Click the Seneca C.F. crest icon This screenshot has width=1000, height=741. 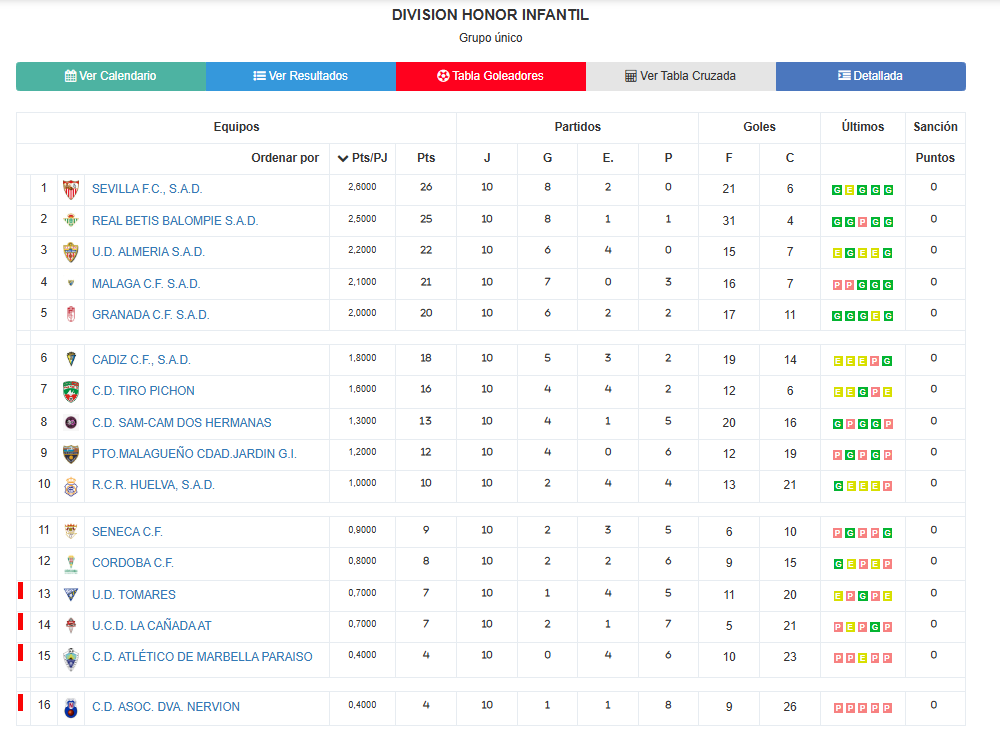tap(71, 531)
